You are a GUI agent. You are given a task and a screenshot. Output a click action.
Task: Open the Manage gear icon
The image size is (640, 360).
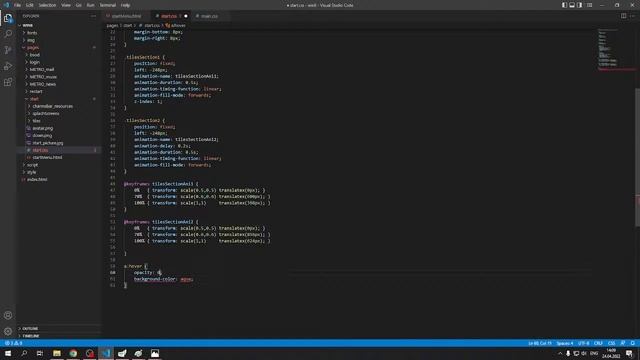point(8,331)
